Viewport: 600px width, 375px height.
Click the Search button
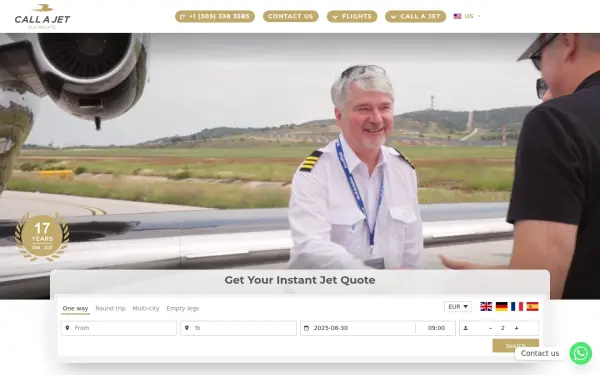click(515, 346)
